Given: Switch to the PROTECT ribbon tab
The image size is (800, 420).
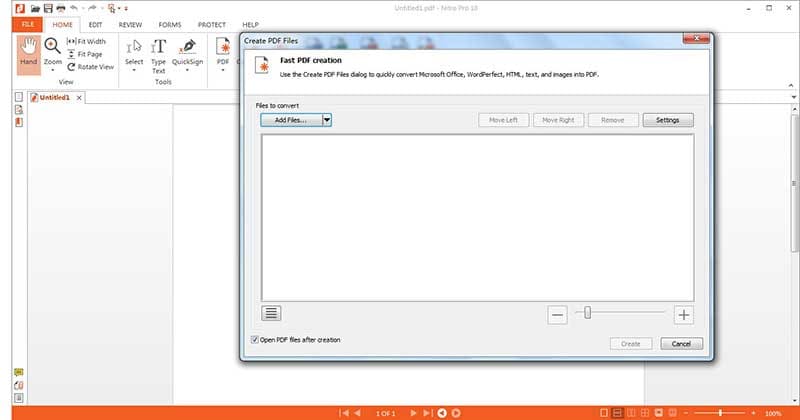Looking at the screenshot, I should coord(212,24).
